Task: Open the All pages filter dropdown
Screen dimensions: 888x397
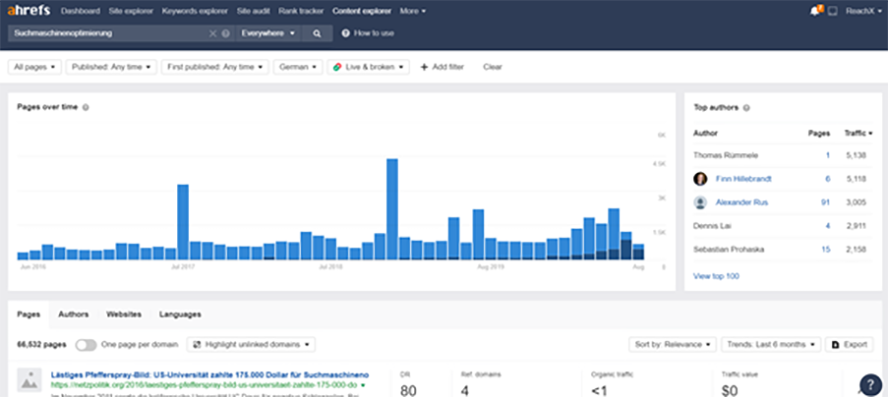Action: 35,67
